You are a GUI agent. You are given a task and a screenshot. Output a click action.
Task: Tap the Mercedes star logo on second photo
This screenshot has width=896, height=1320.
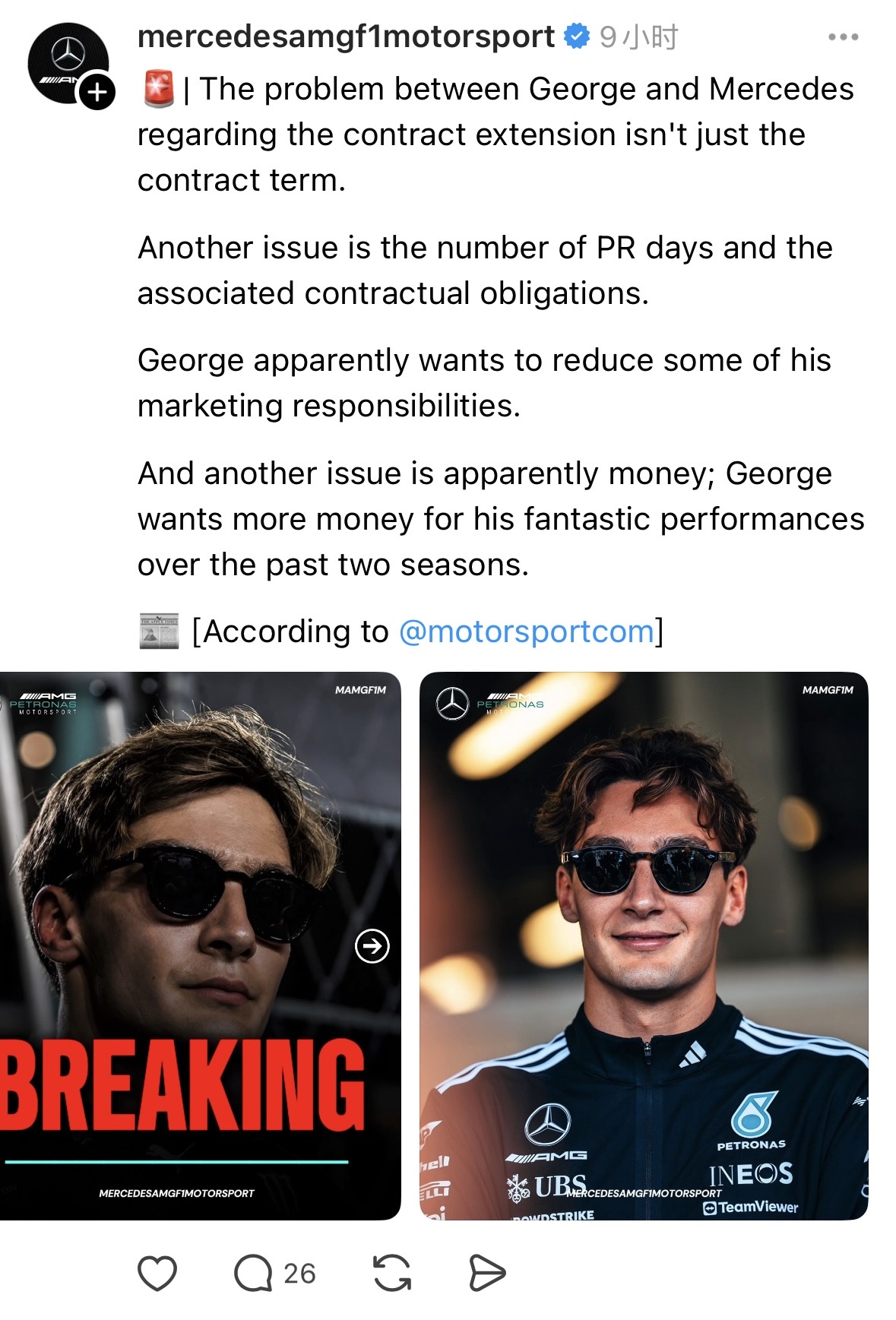point(452,704)
